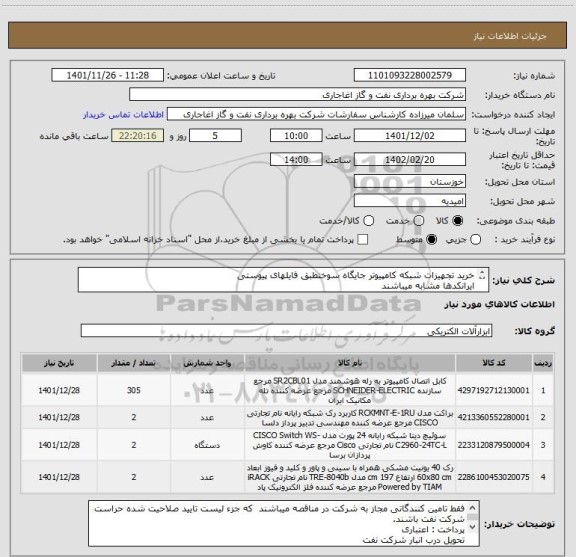Click the تعداد / مقدار column header
This screenshot has height=557, width=576.
134,363
